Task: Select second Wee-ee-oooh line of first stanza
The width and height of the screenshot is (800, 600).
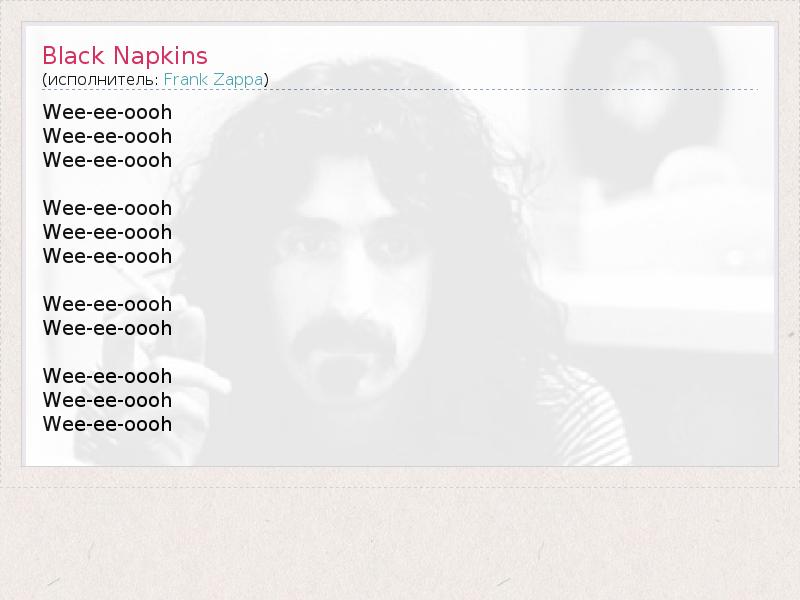Action: 107,136
